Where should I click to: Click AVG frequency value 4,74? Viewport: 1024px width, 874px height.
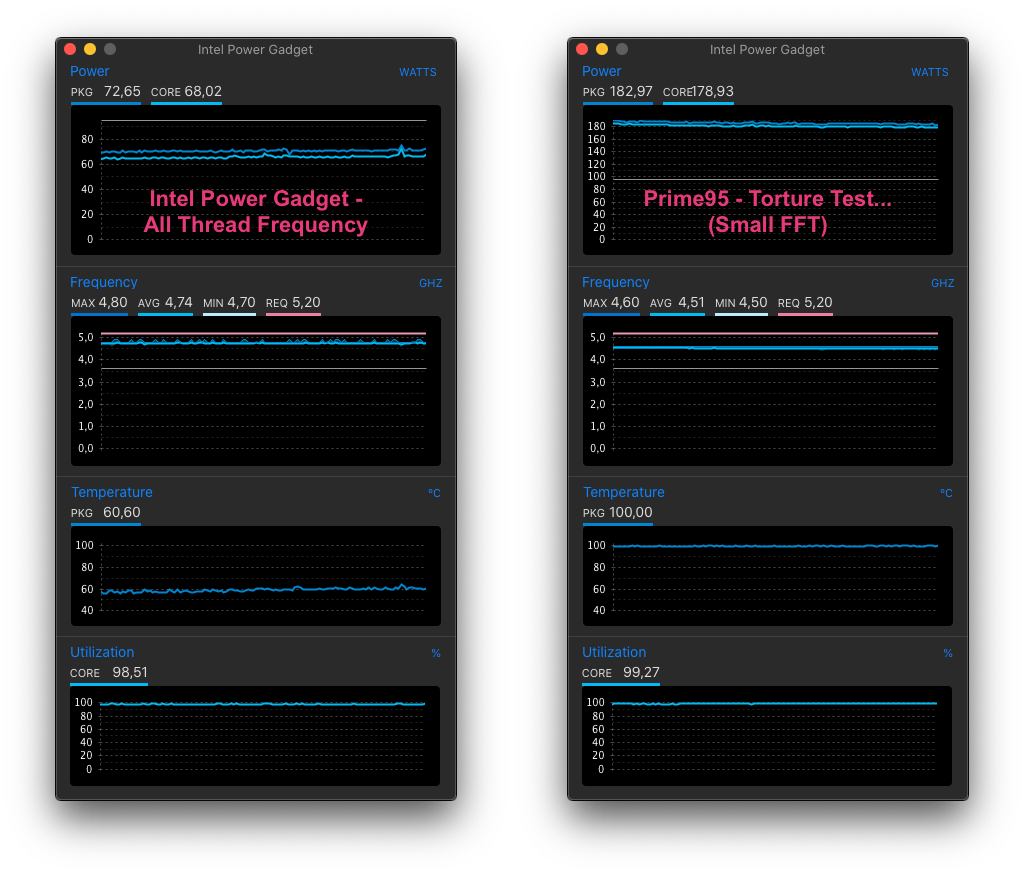pyautogui.click(x=179, y=302)
